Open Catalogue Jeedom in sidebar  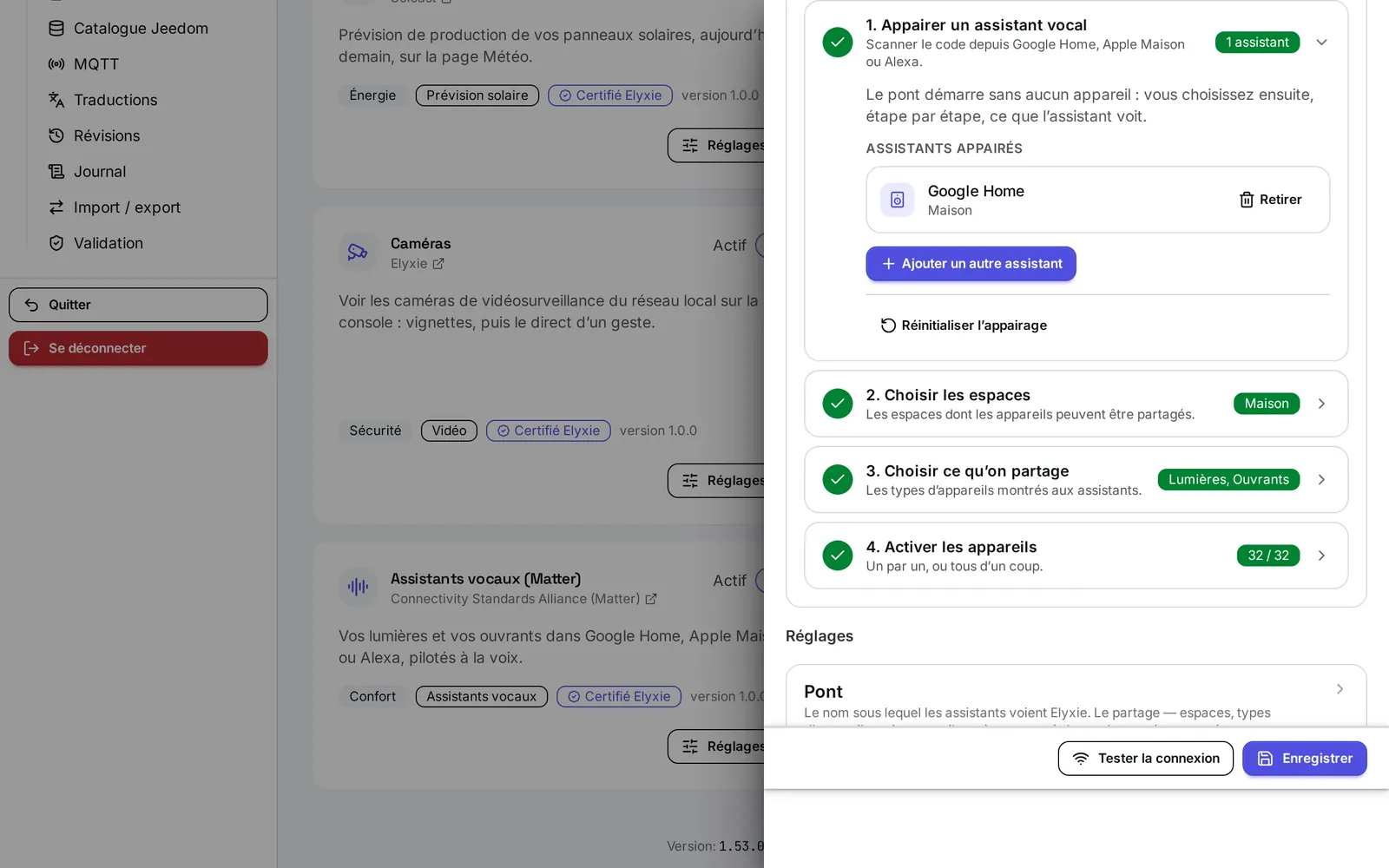coord(128,29)
